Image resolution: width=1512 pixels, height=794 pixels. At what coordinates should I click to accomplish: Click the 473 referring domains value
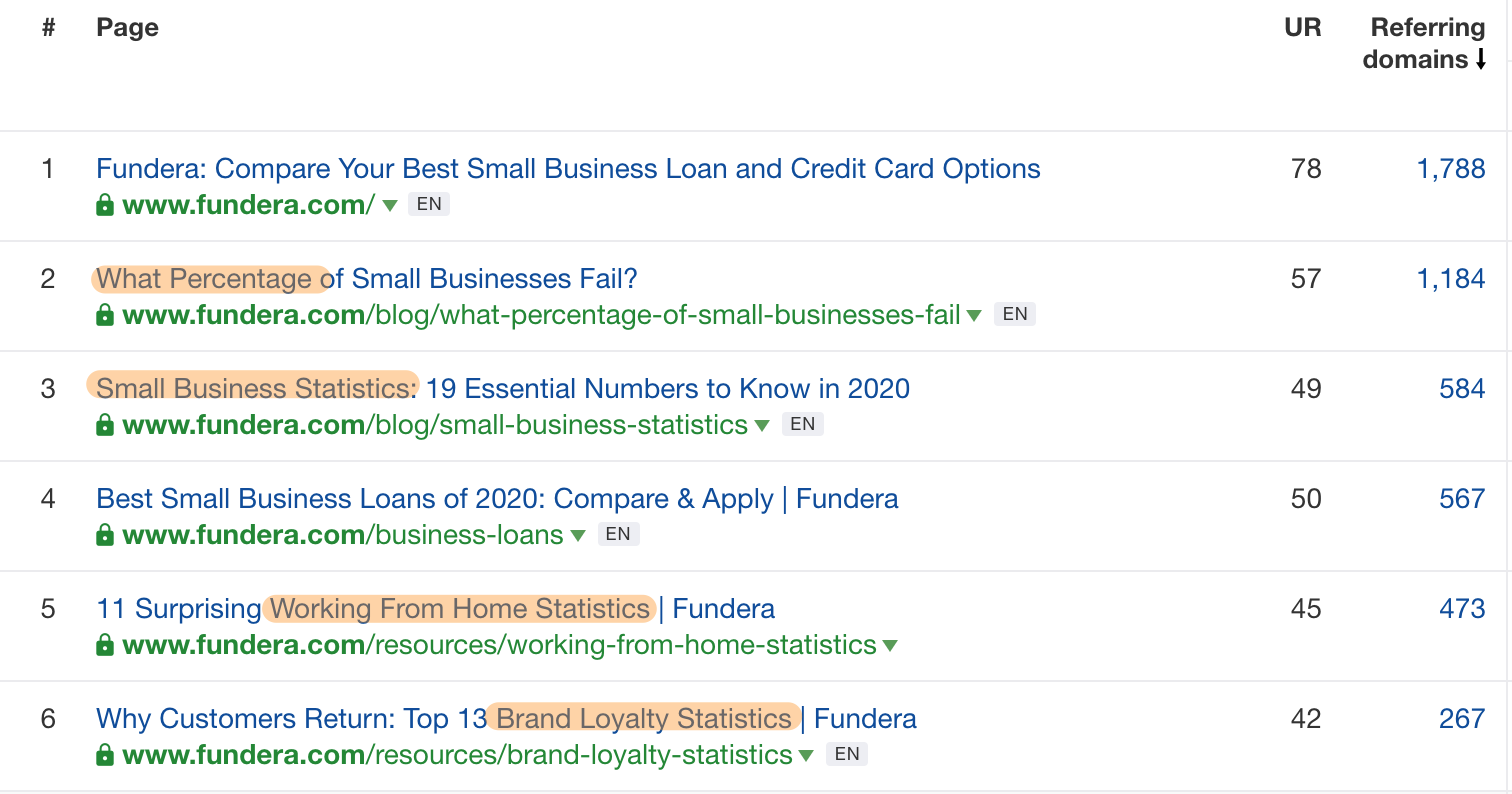(1463, 609)
